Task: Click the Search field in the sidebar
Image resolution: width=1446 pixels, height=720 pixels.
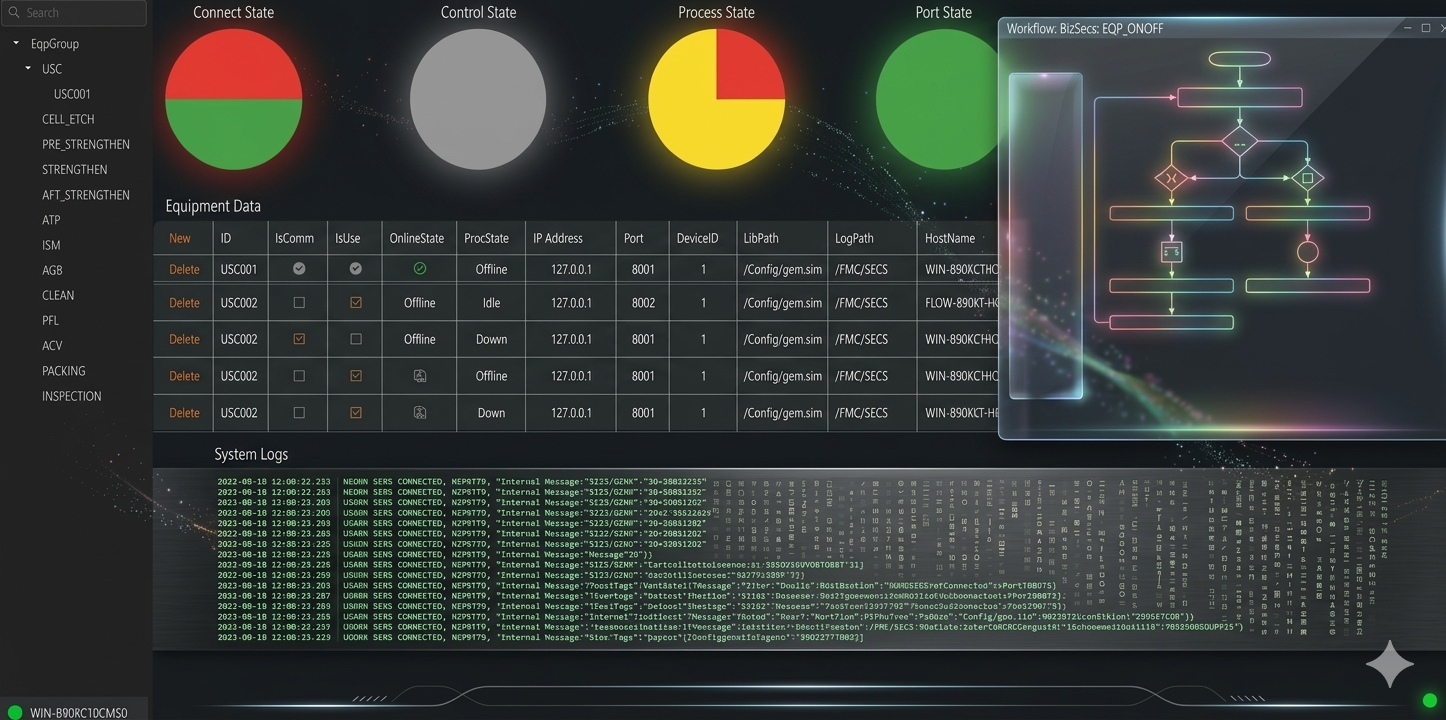Action: coord(74,13)
